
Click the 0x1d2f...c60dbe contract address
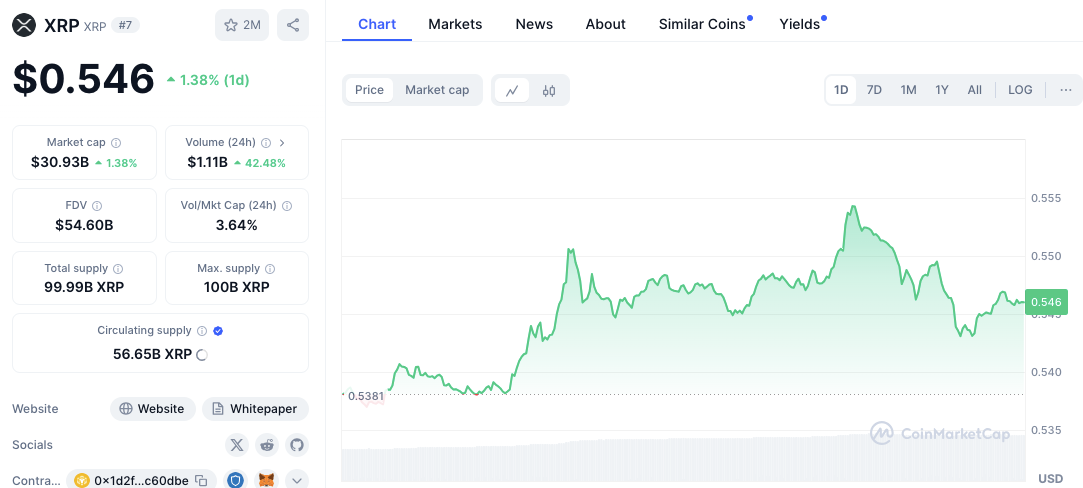click(x=142, y=480)
